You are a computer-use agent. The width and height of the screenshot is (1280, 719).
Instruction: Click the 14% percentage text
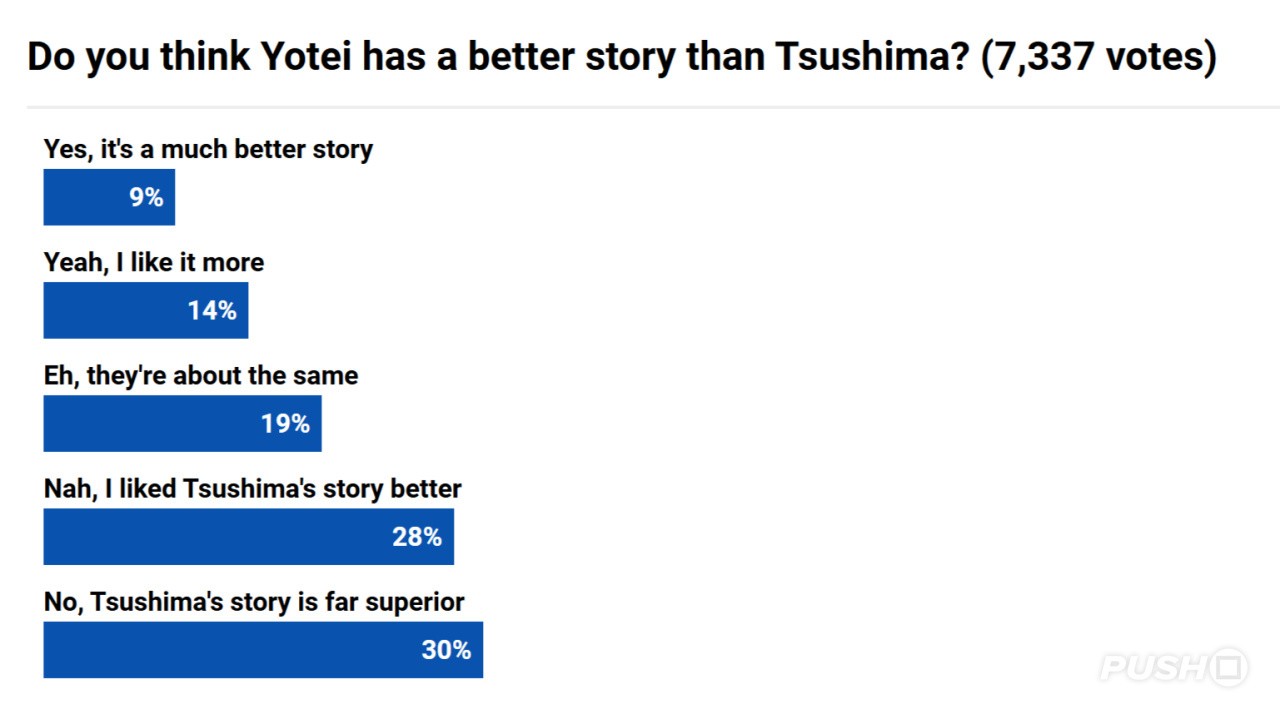212,310
